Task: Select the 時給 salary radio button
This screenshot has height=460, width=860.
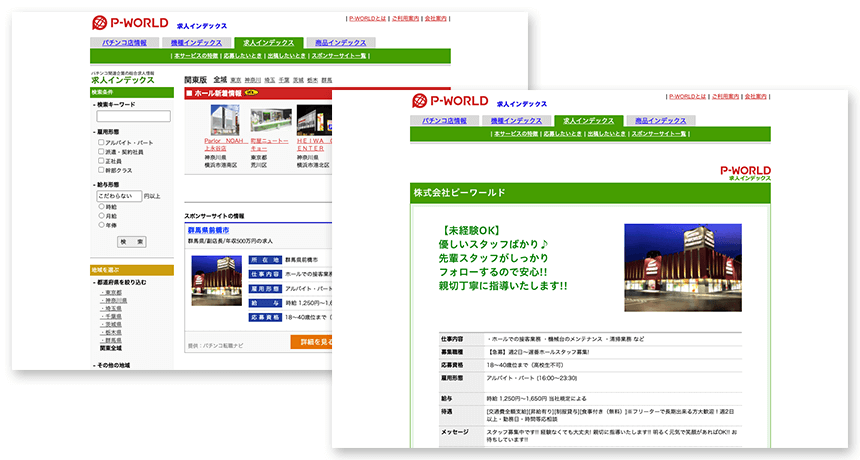Action: (101, 206)
